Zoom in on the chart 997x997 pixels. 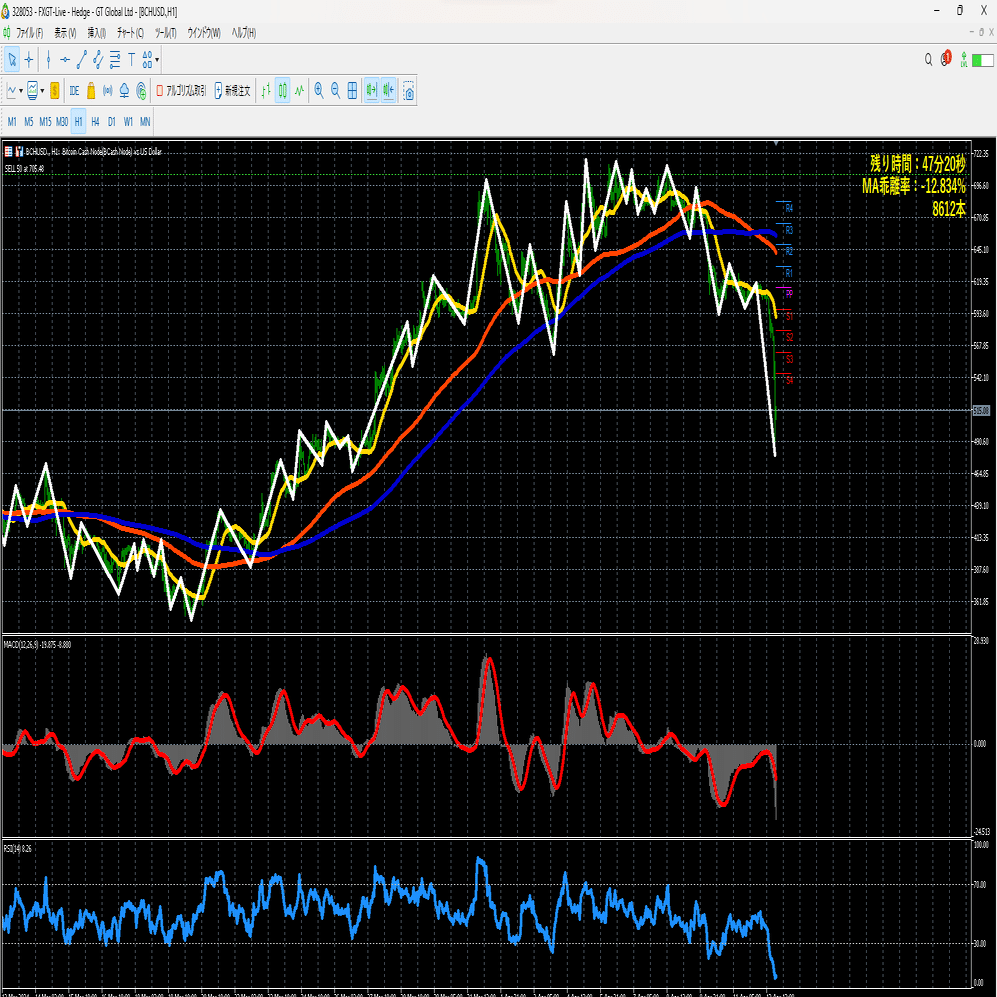(x=319, y=91)
